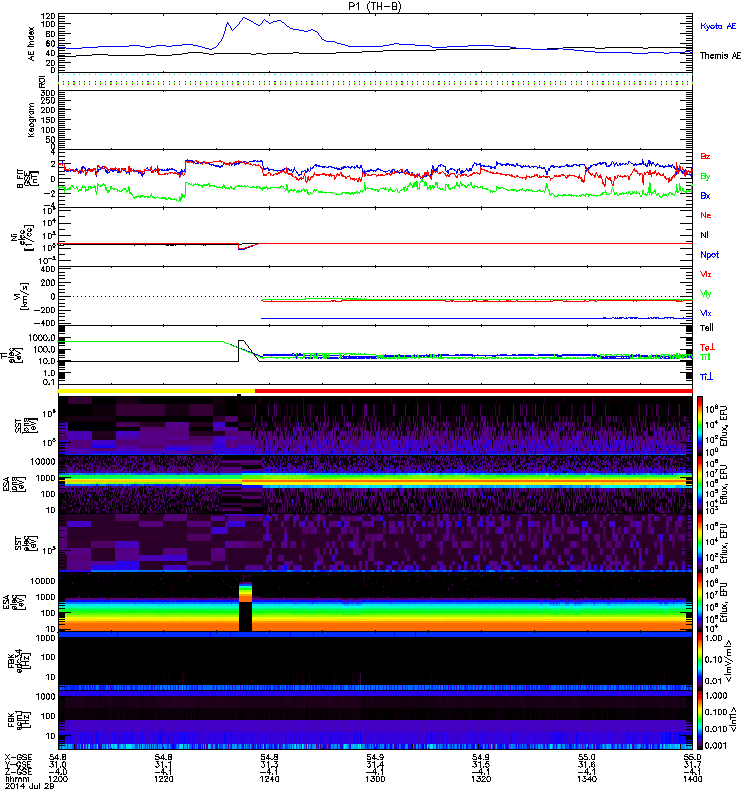Click the blue "Bx" legend label
Viewport: 750px width, 800px height.
pyautogui.click(x=705, y=195)
